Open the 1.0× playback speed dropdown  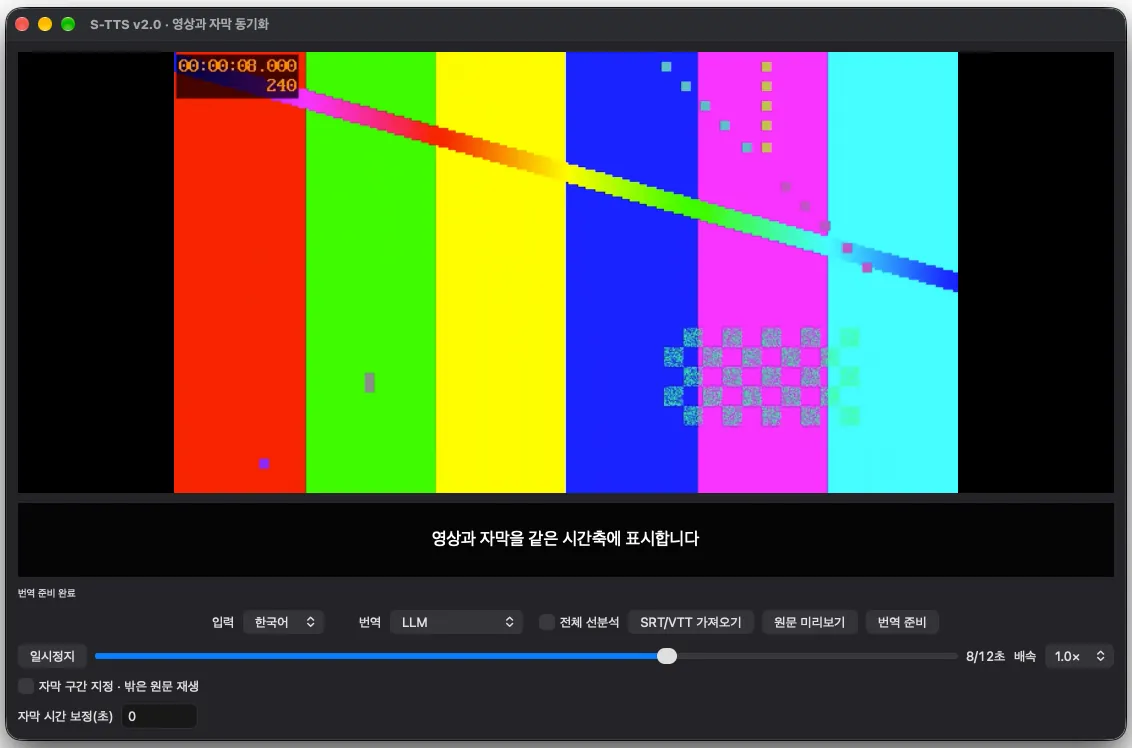(1079, 656)
